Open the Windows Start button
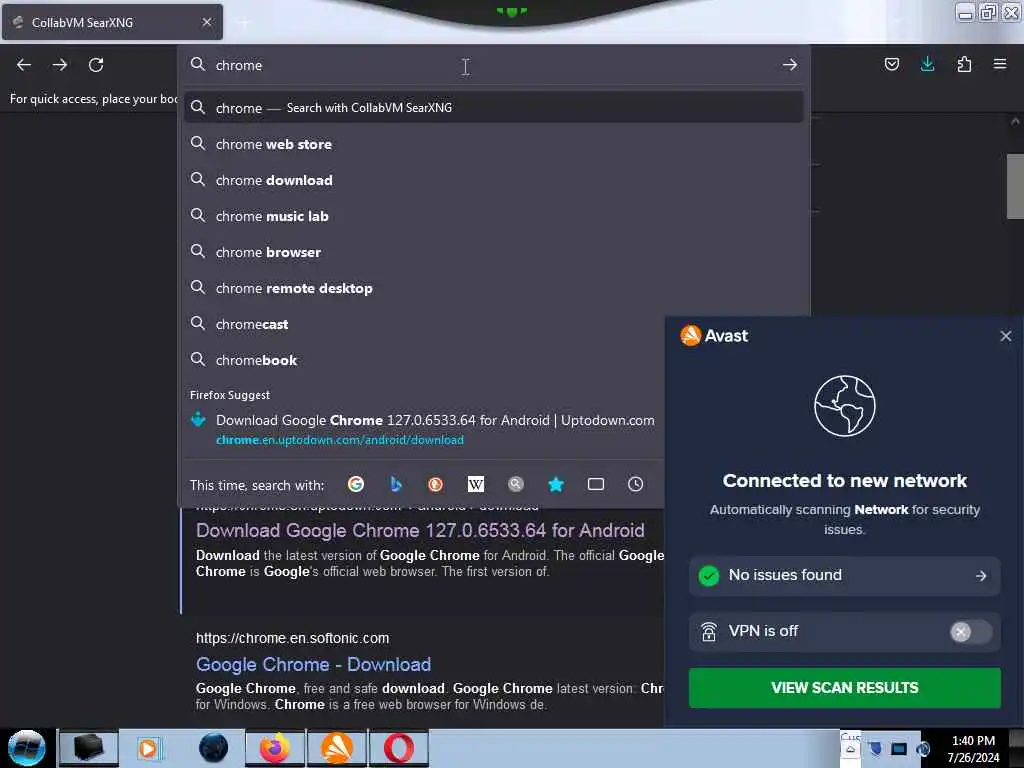The image size is (1024, 768). [x=27, y=748]
